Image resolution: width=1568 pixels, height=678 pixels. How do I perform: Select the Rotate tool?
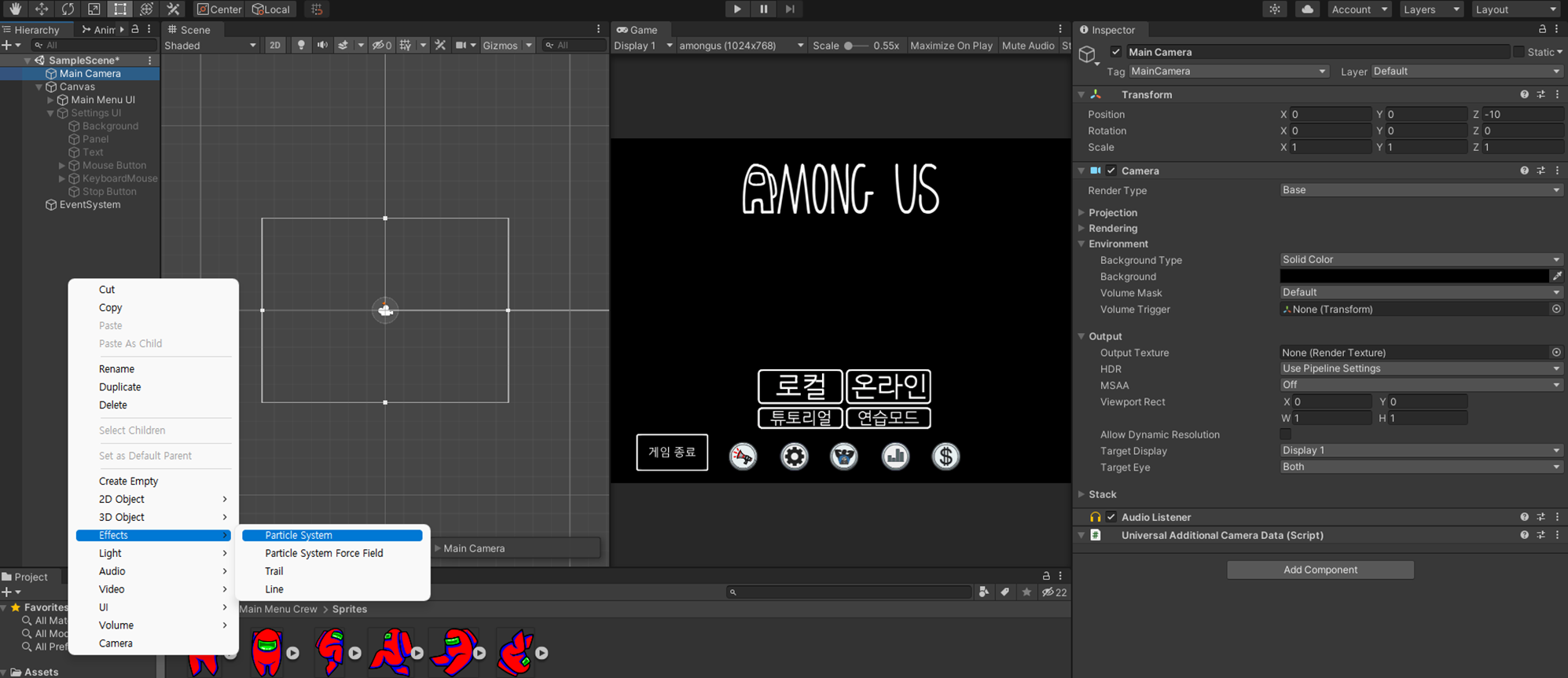[68, 9]
